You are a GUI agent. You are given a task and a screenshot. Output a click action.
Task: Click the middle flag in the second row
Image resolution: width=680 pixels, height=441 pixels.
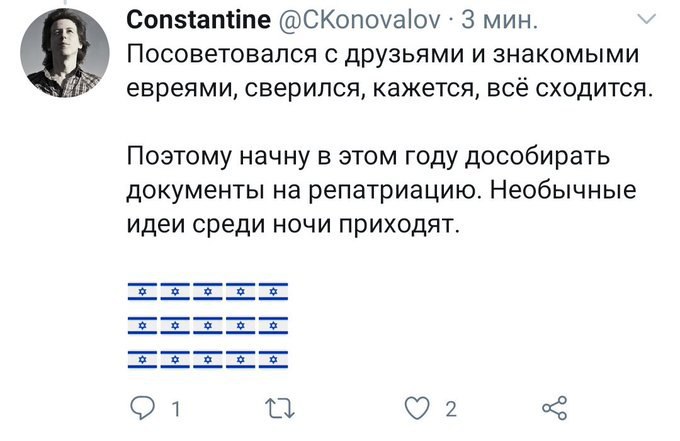[x=208, y=325]
